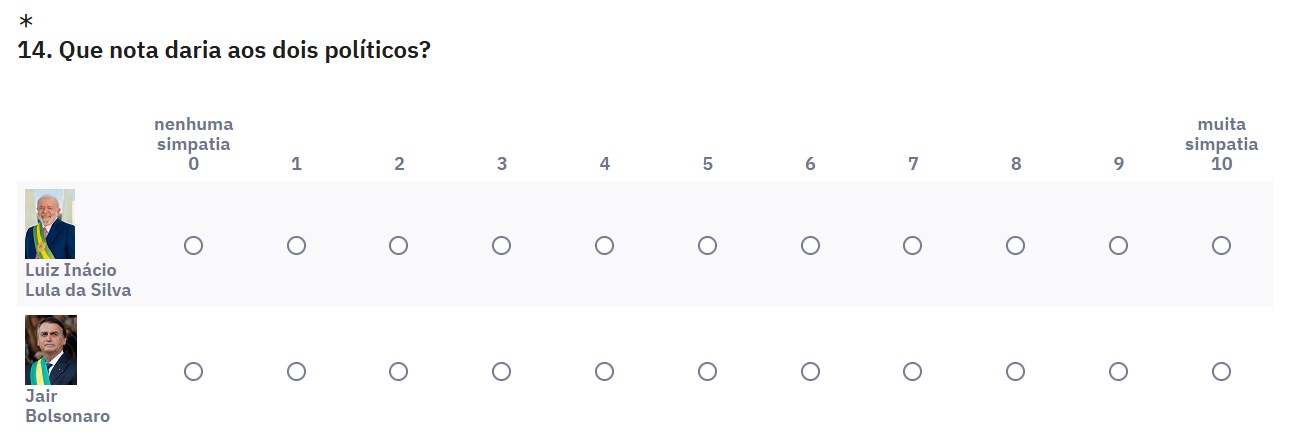Click the photo above Luiz Inácio Lula da Silva

click(x=50, y=224)
